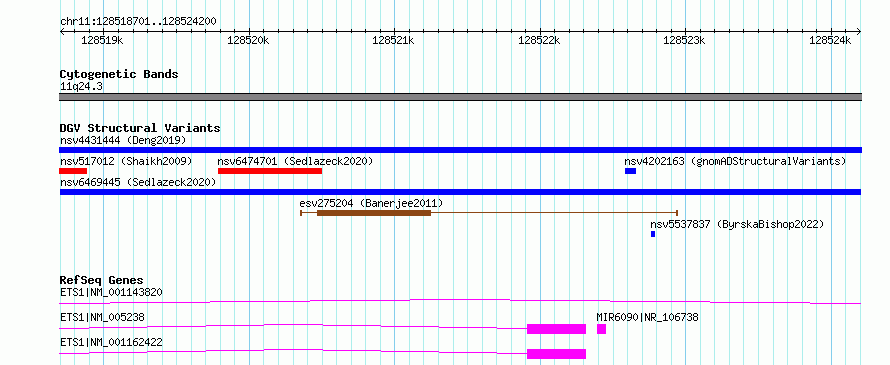Click the 128524k ruler tick label
The image size is (890, 365).
pos(830,40)
